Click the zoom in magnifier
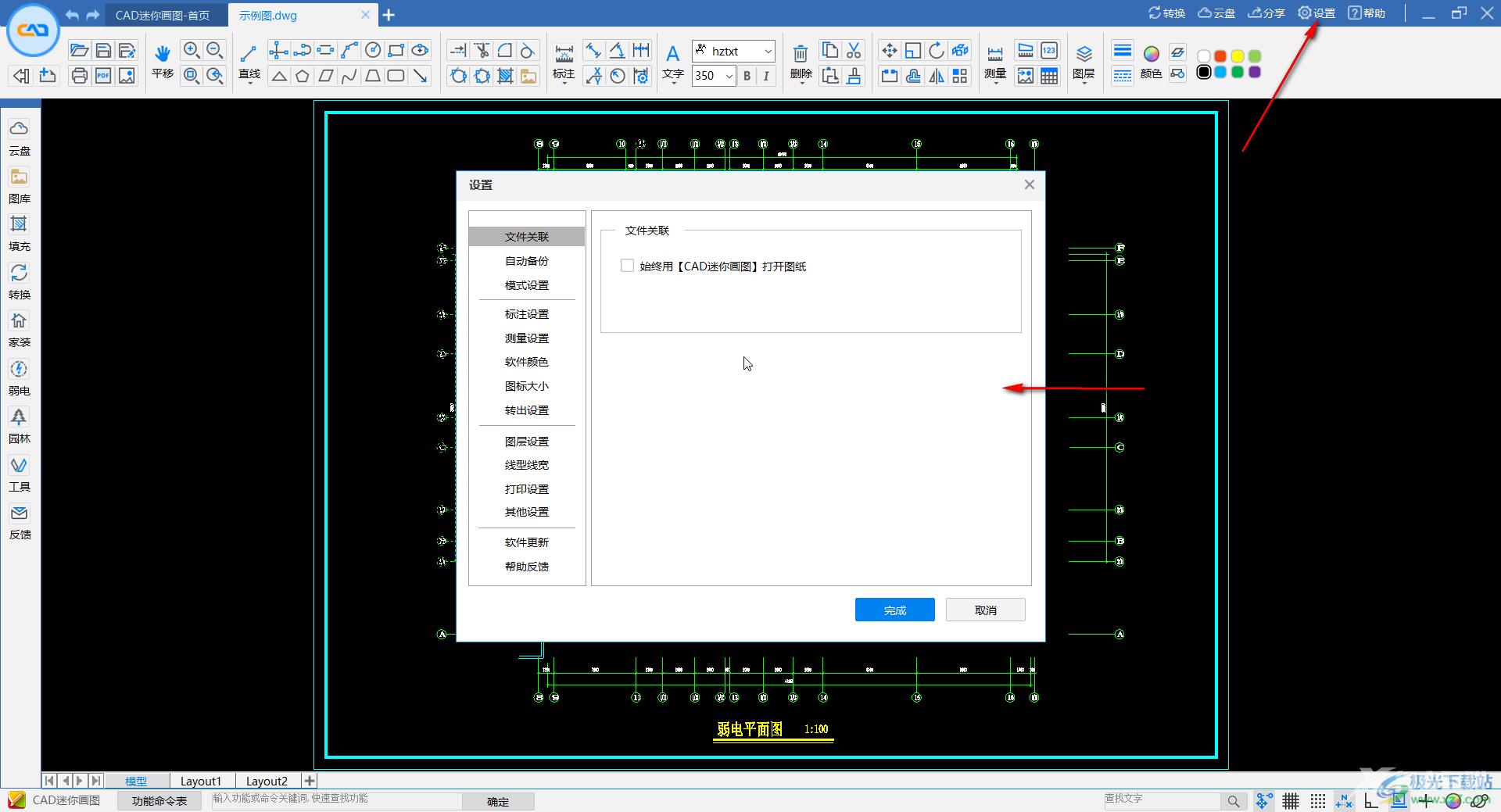 (192, 51)
